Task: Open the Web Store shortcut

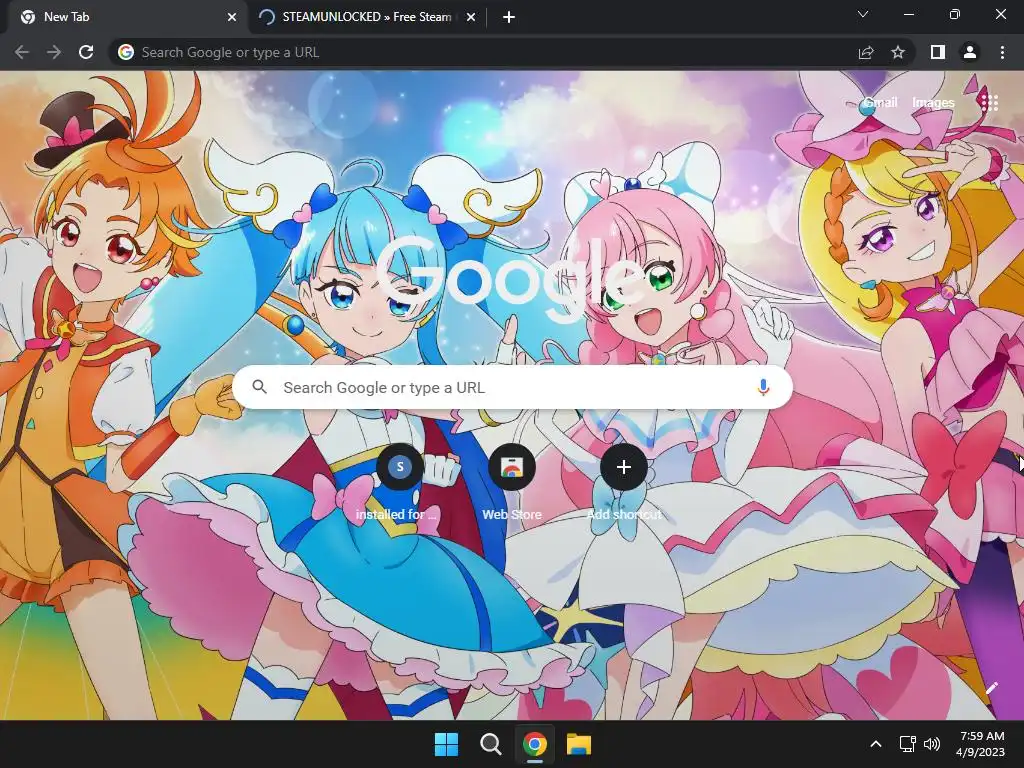Action: point(512,482)
